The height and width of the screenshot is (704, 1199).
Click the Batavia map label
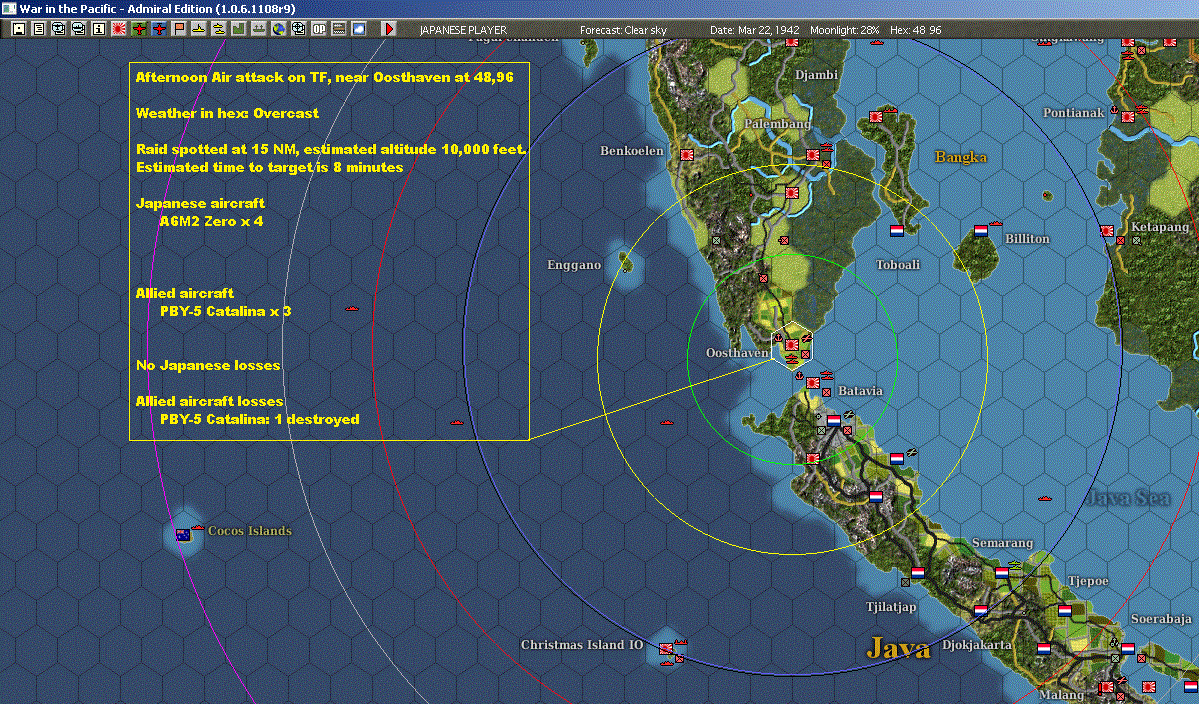pyautogui.click(x=860, y=391)
